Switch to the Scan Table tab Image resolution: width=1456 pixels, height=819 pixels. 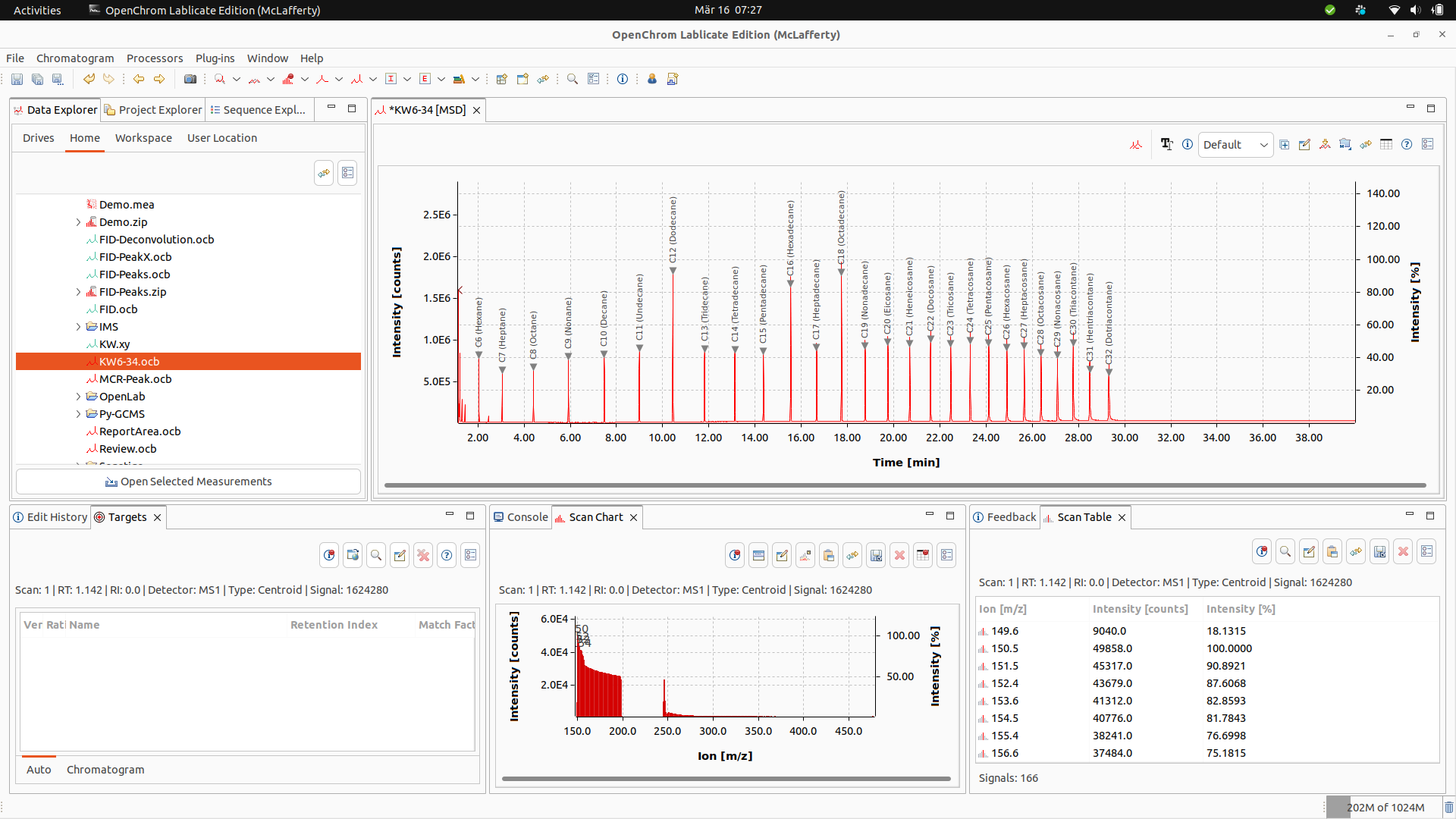(1084, 516)
